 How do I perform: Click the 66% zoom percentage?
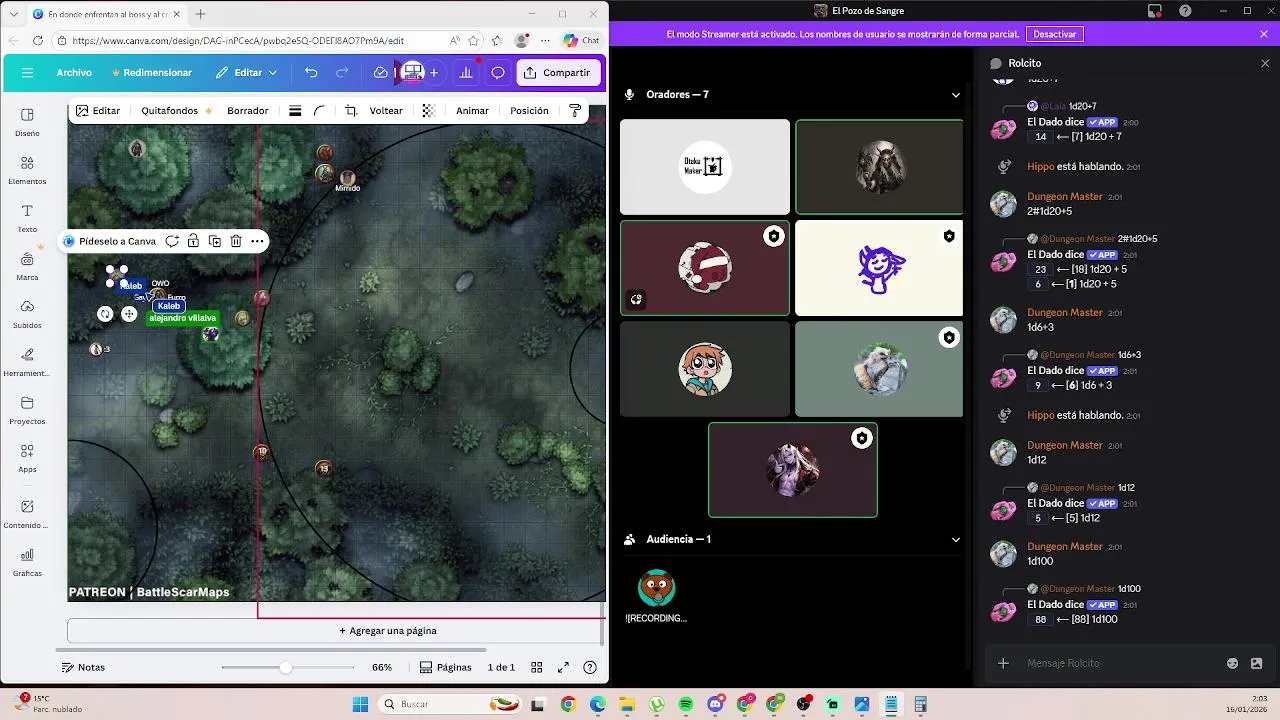(382, 667)
